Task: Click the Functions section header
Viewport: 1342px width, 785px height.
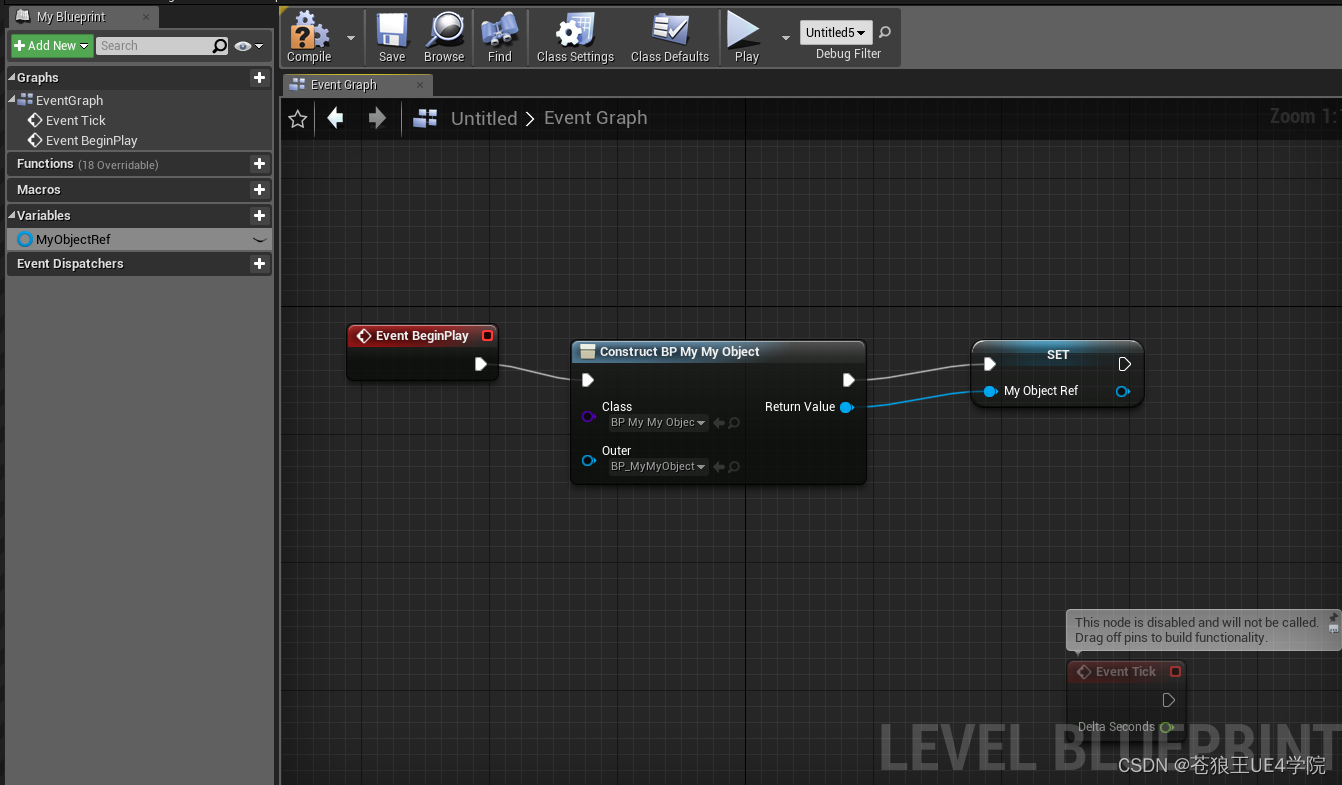Action: [x=139, y=164]
